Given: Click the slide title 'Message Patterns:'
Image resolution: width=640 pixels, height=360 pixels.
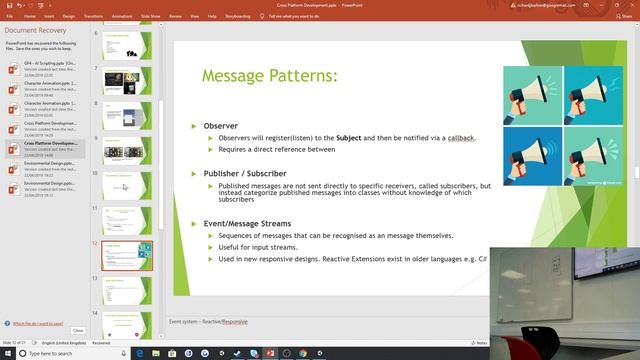Looking at the screenshot, I should 270,76.
